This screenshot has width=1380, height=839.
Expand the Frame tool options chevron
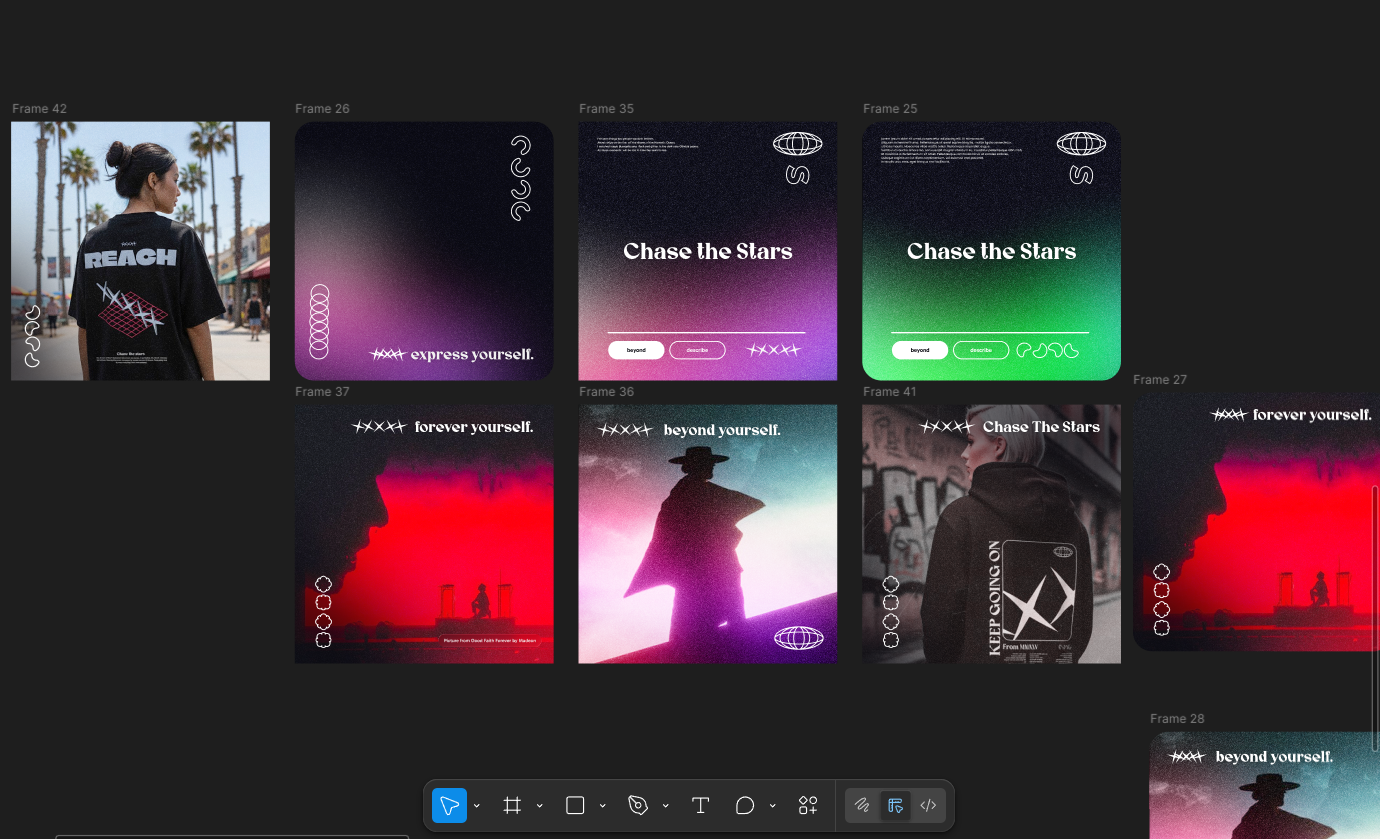[x=540, y=806]
